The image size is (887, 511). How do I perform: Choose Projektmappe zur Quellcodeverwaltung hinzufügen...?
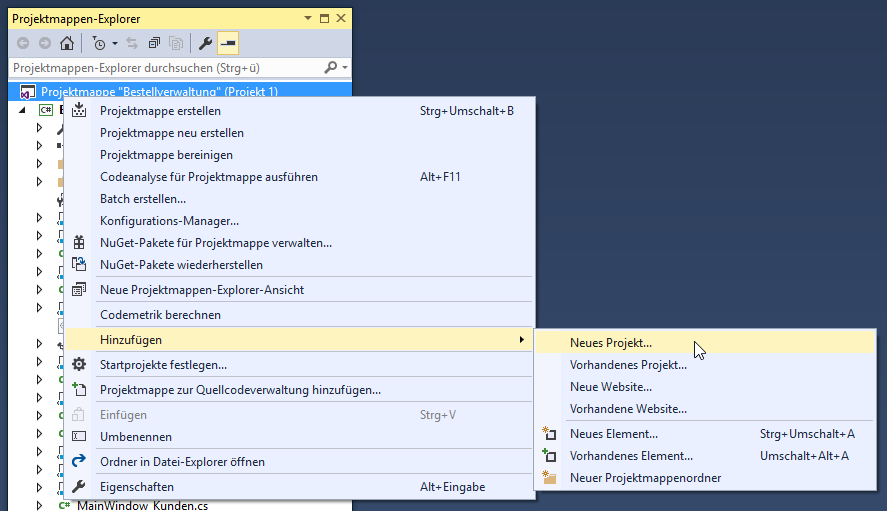click(x=299, y=390)
